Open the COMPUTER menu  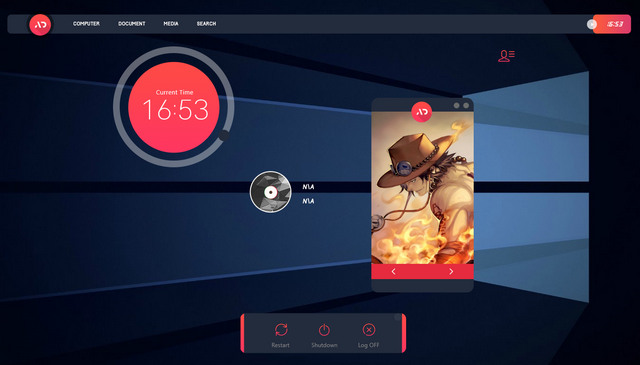86,24
